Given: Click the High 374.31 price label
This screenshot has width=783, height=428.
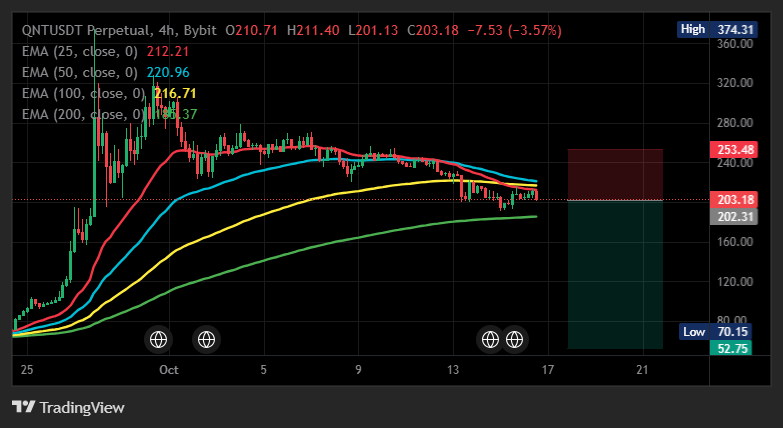Looking at the screenshot, I should coord(718,29).
